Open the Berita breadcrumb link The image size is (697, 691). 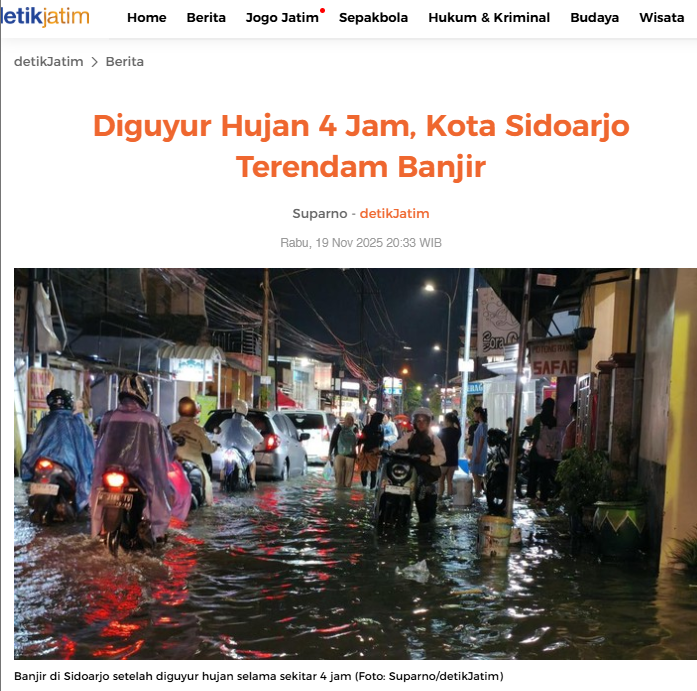coord(124,61)
